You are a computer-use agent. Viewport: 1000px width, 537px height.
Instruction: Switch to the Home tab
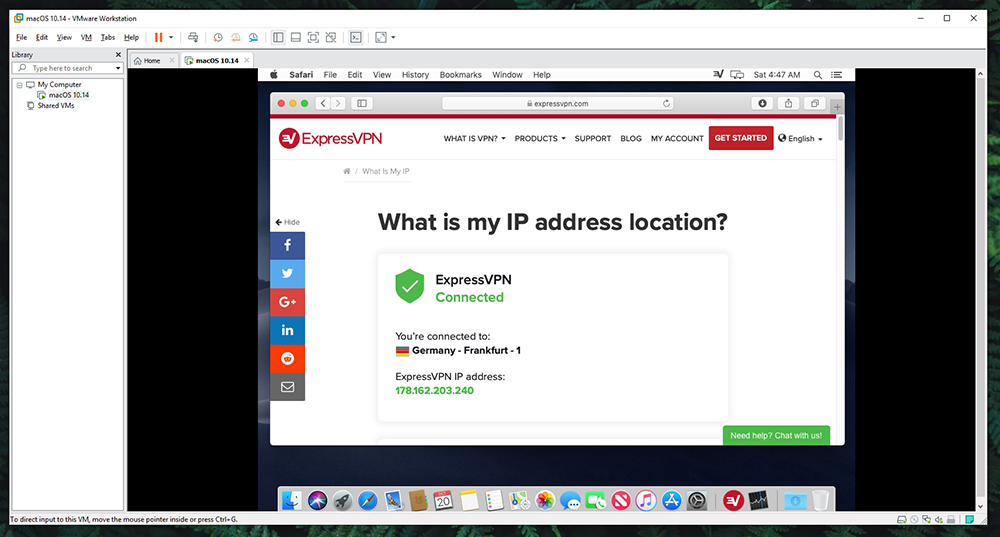pyautogui.click(x=152, y=61)
